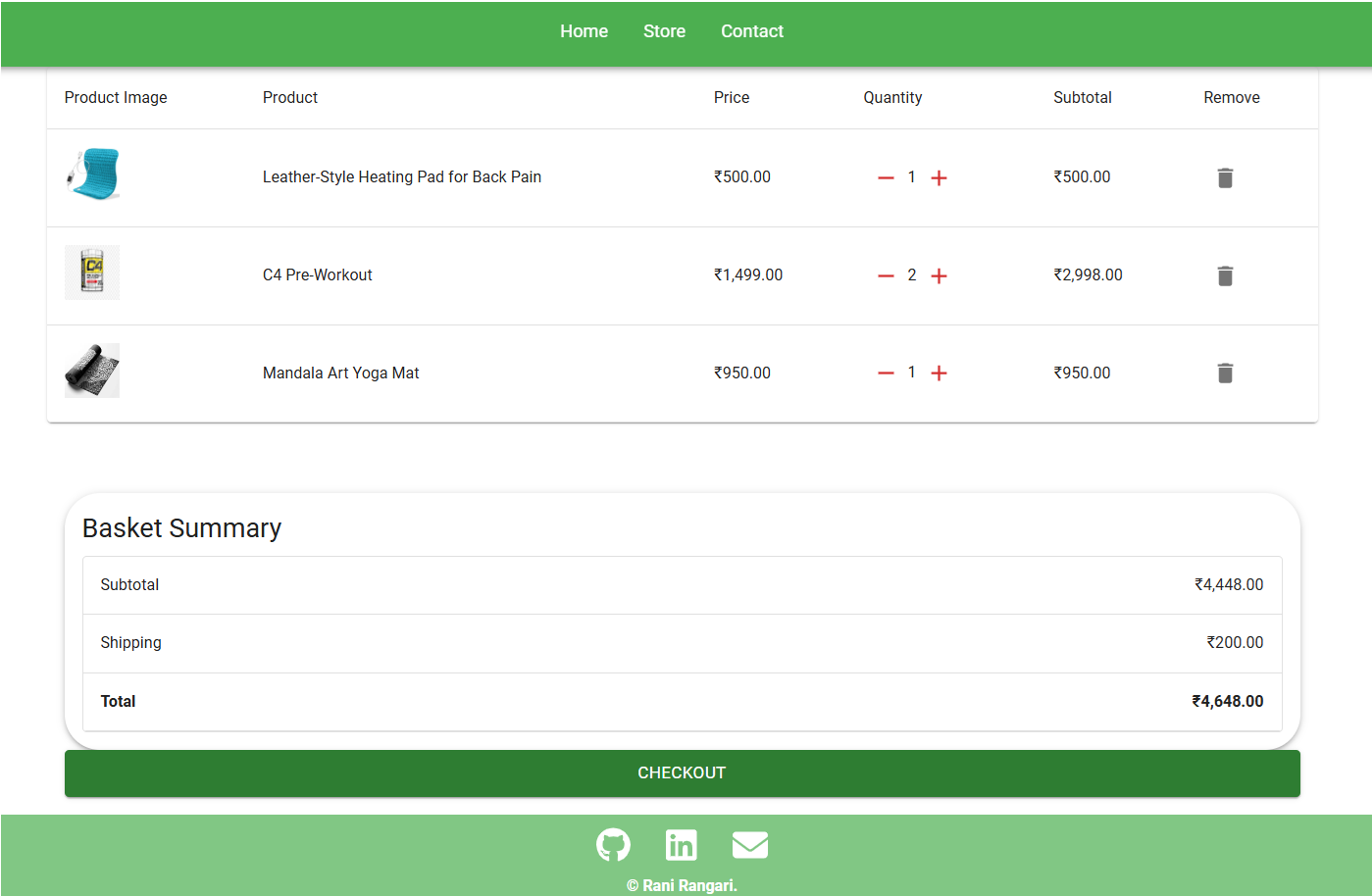Click the plus icon for C4 Pre-Workout
This screenshot has width=1372, height=896.
(x=939, y=275)
